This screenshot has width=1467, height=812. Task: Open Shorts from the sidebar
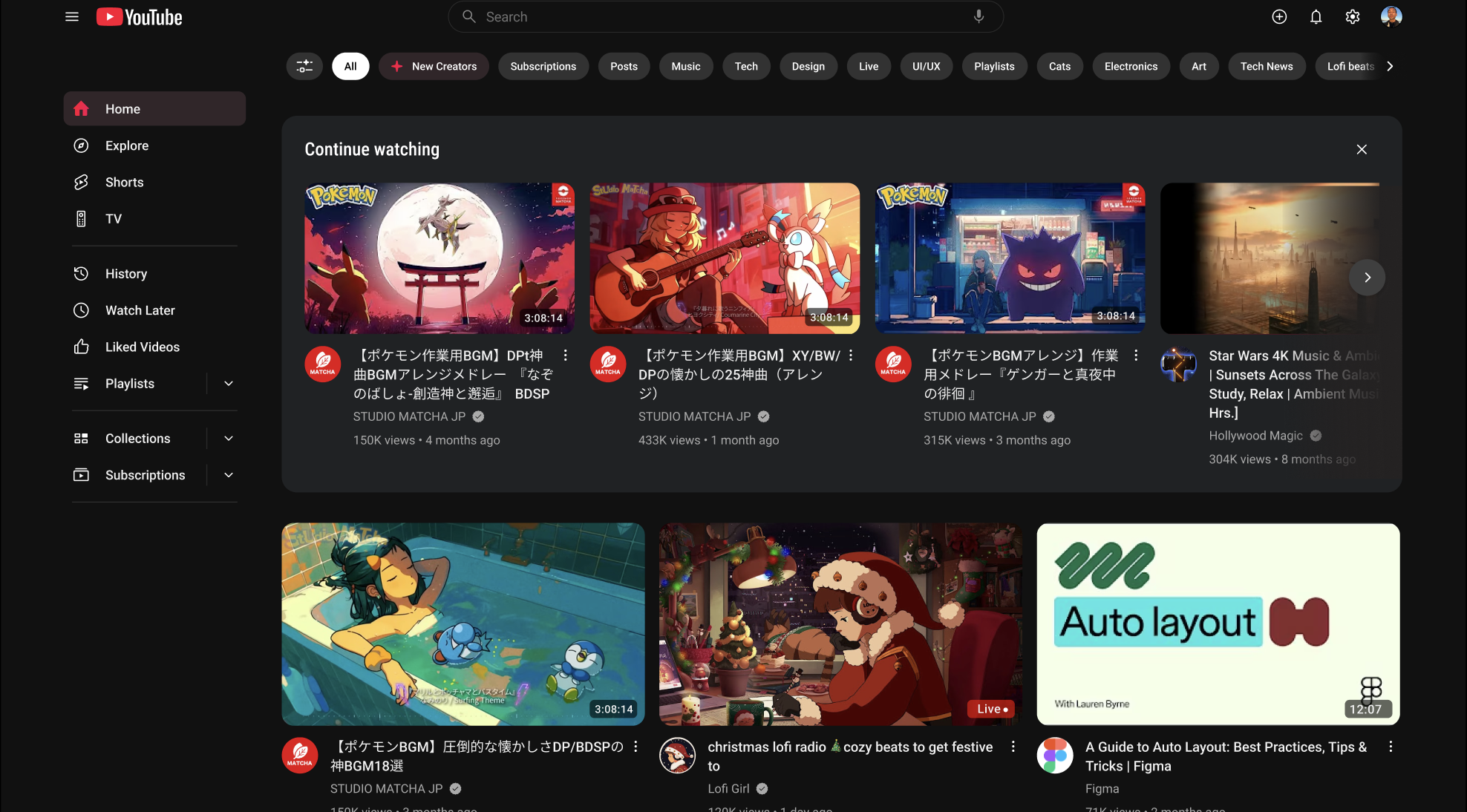tap(124, 182)
